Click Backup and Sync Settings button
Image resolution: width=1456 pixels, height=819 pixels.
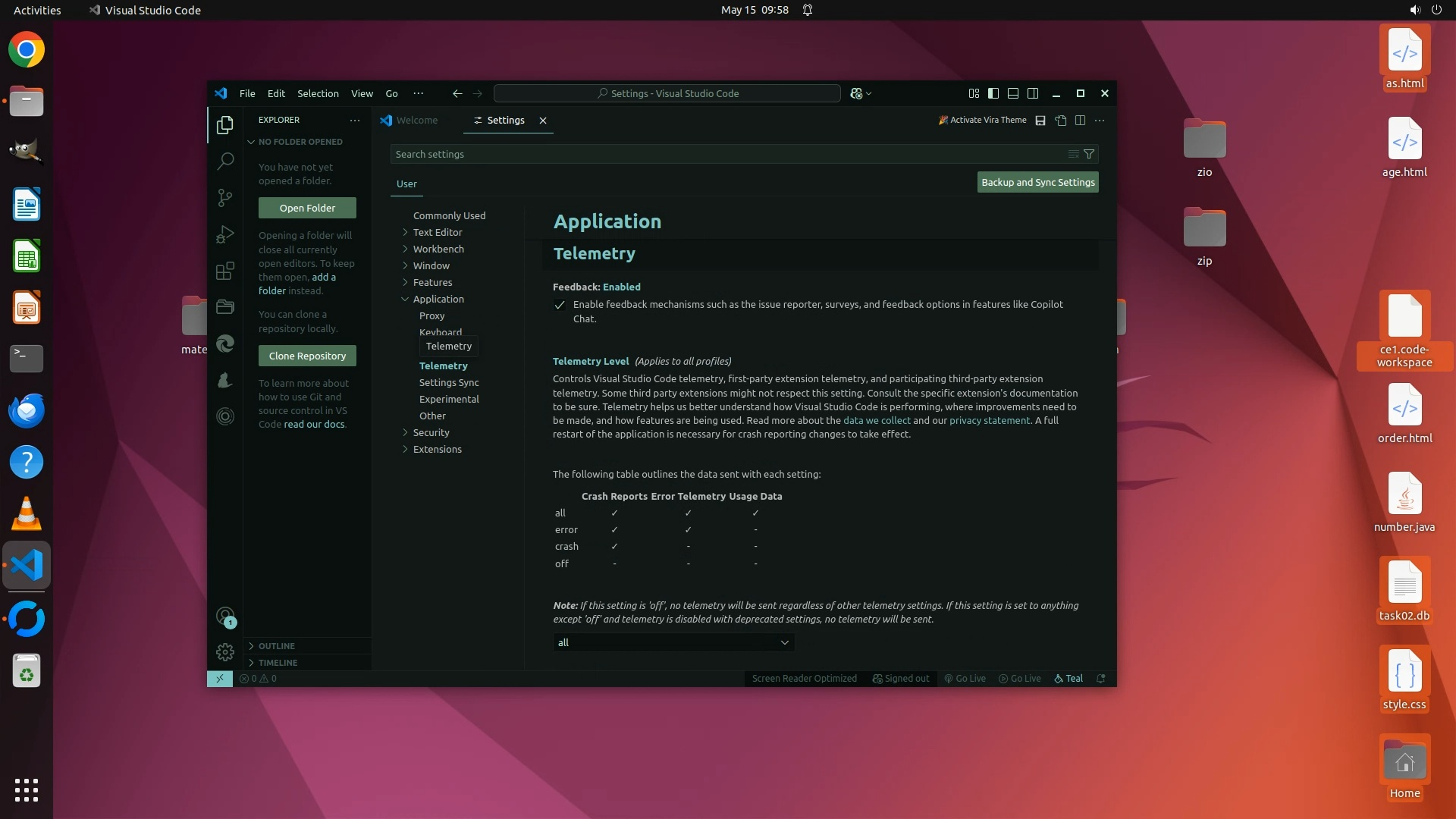pyautogui.click(x=1037, y=182)
